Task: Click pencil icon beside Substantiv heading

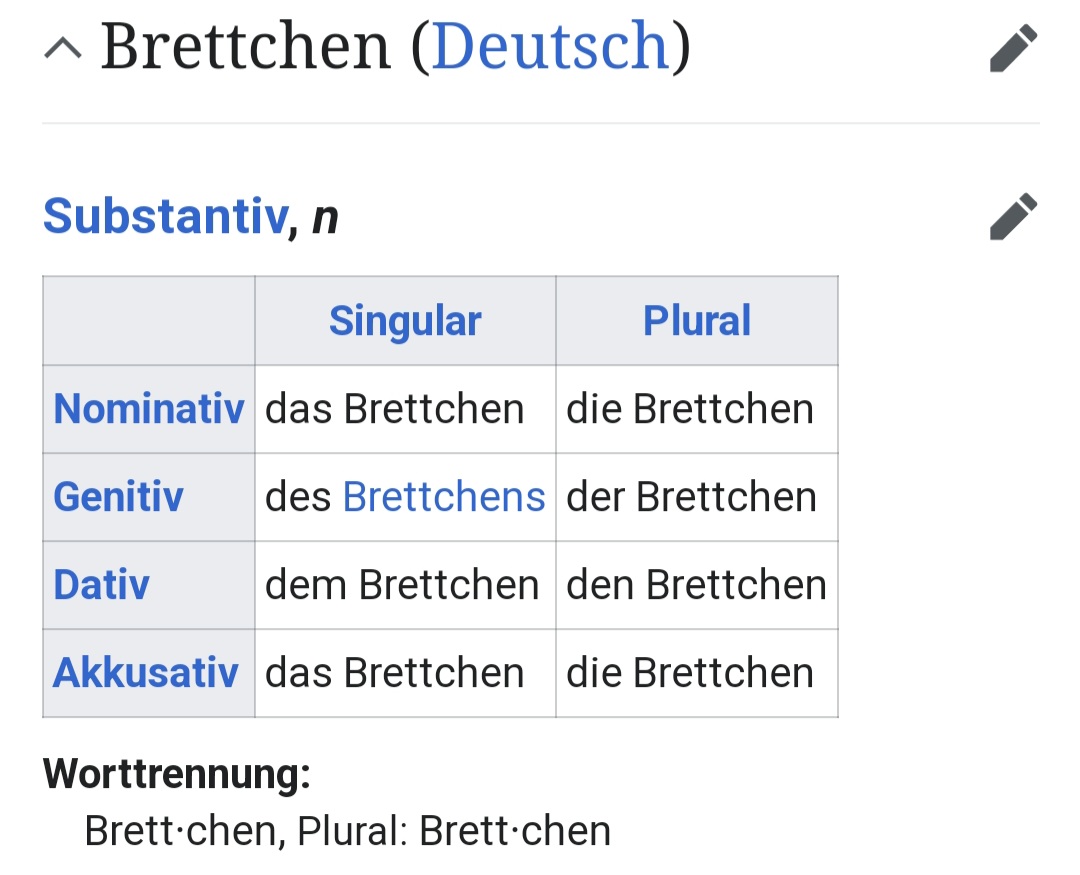Action: point(1013,217)
